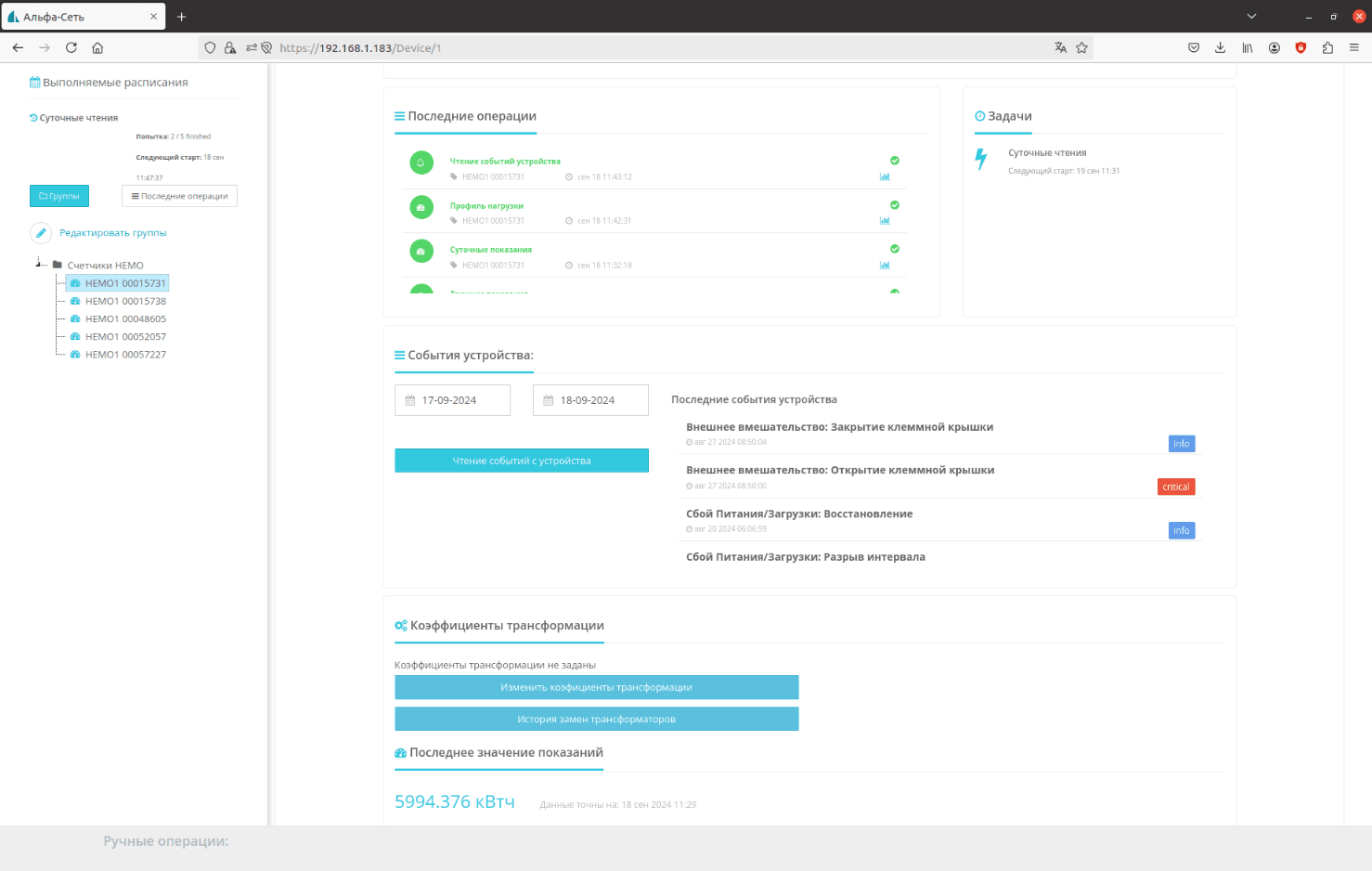
Task: Open Firefox library icon
Action: (x=1248, y=47)
